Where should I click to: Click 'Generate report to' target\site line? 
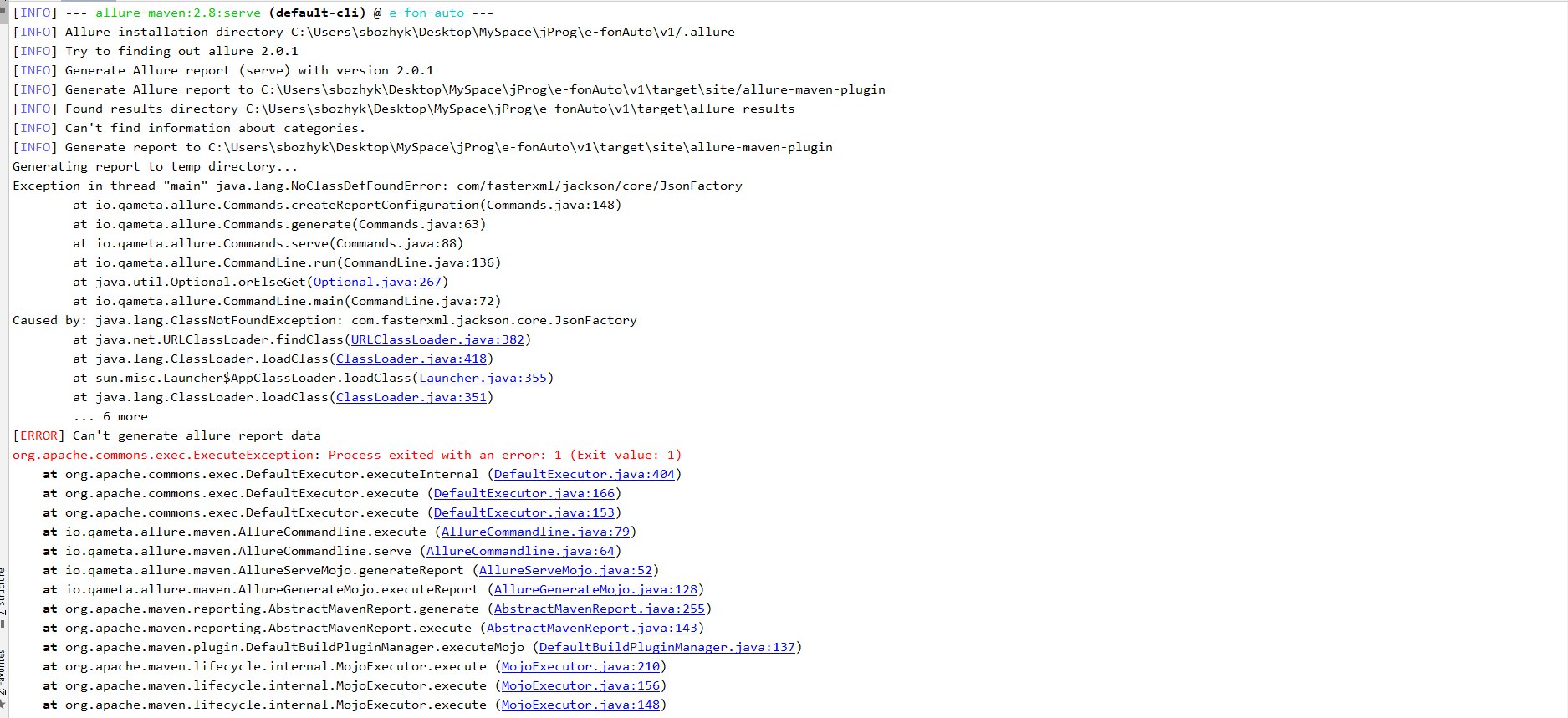422,147
